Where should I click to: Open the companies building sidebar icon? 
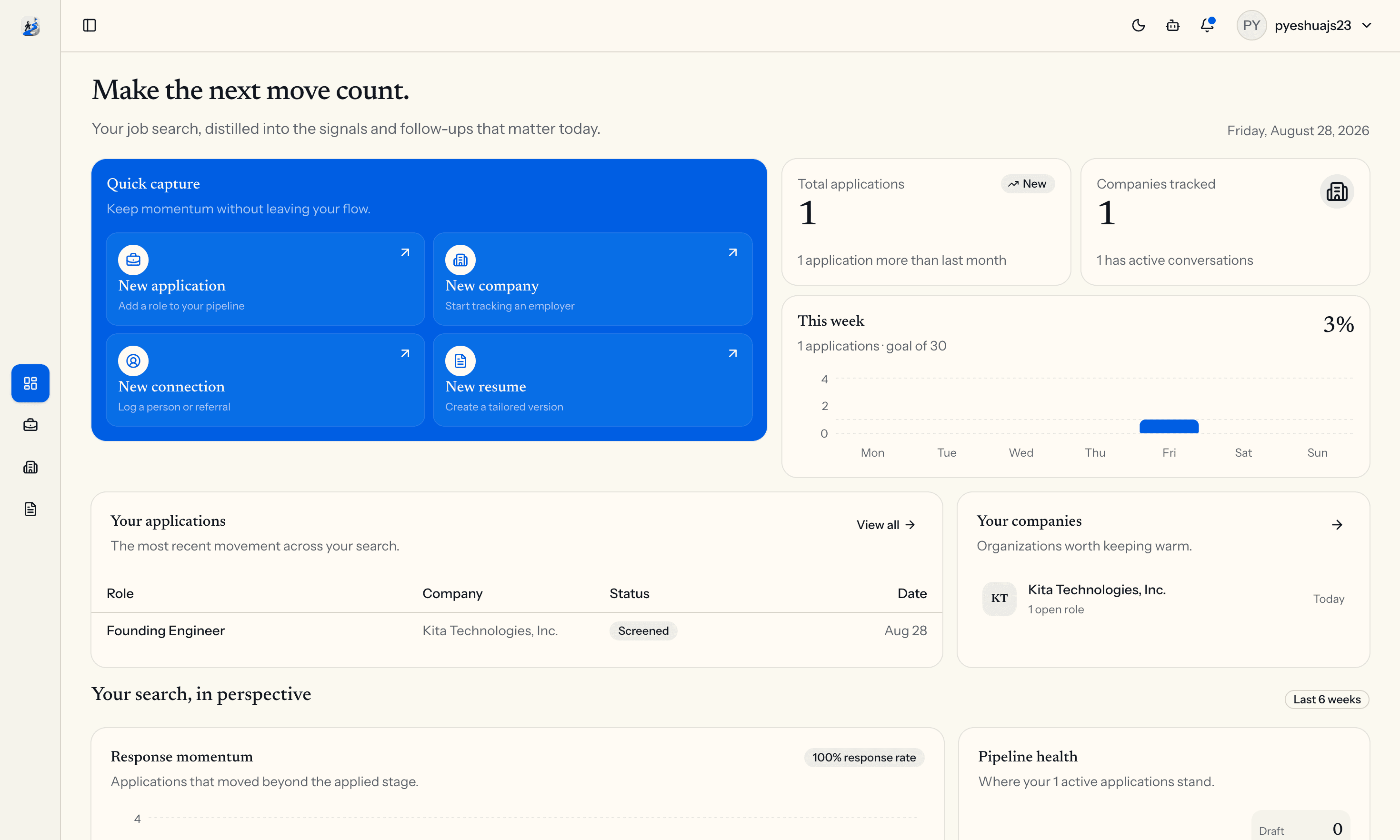[x=30, y=467]
